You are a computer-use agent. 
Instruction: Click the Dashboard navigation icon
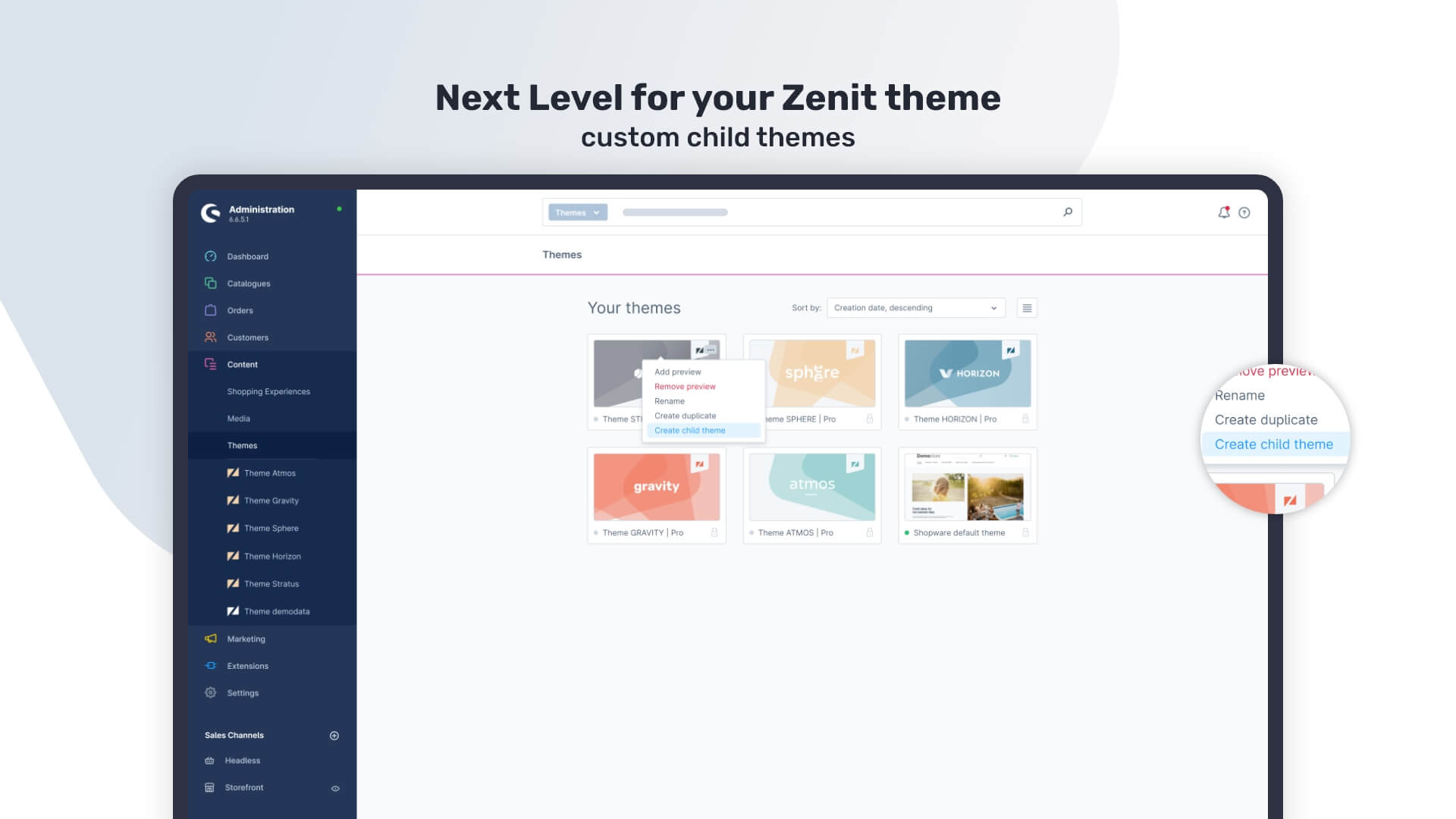pyautogui.click(x=210, y=256)
